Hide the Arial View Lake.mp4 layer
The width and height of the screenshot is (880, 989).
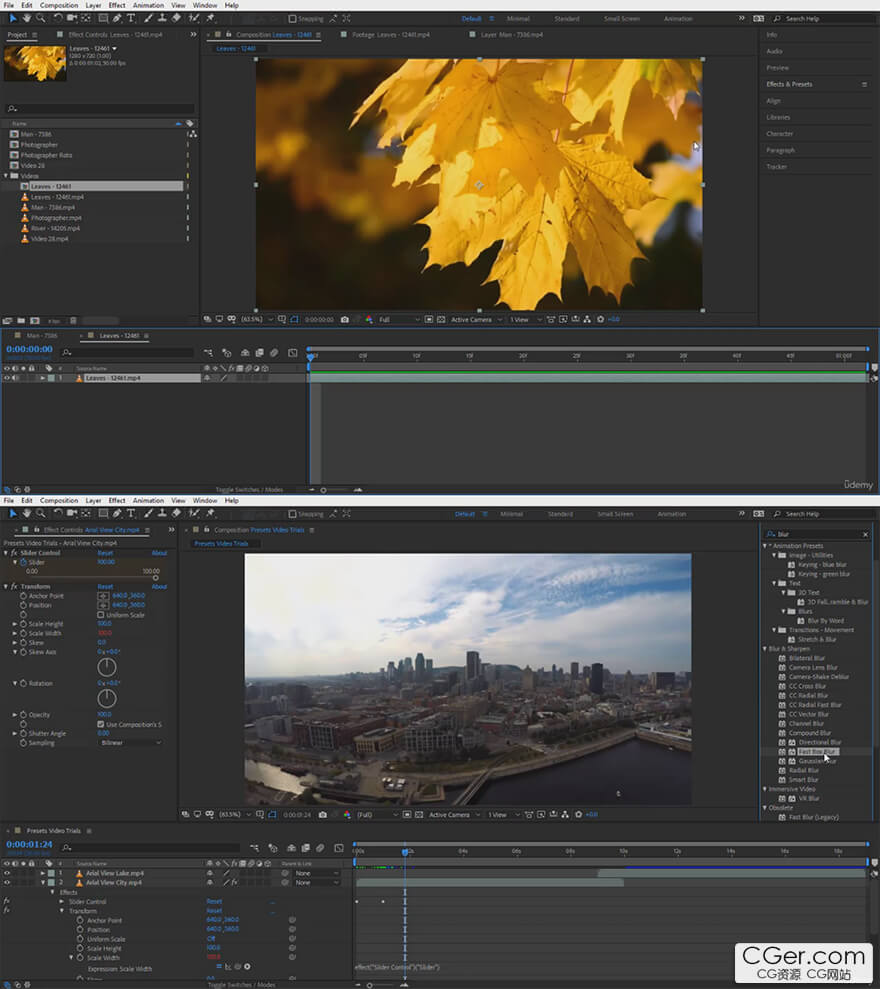pos(7,874)
